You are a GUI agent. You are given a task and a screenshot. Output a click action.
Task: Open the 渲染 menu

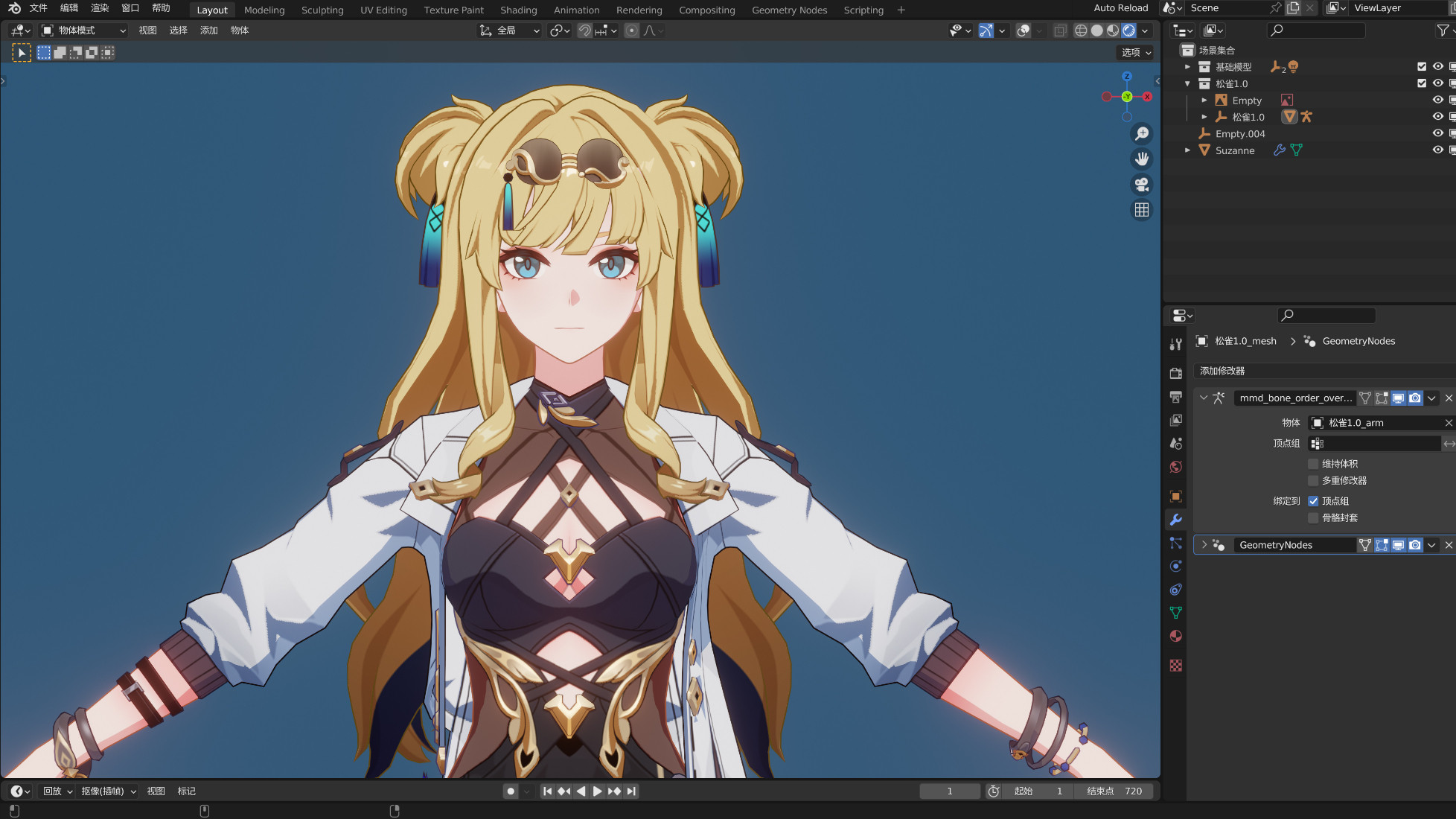tap(99, 8)
